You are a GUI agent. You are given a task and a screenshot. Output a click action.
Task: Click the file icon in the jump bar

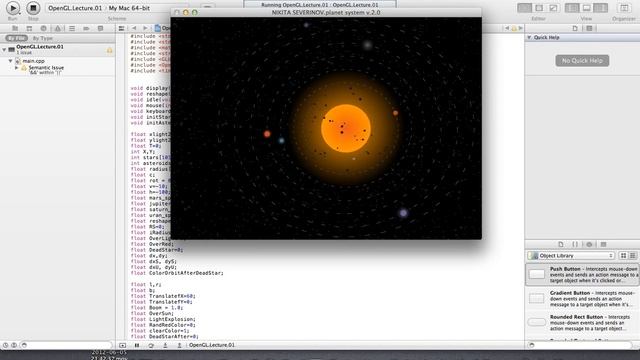tap(158, 28)
